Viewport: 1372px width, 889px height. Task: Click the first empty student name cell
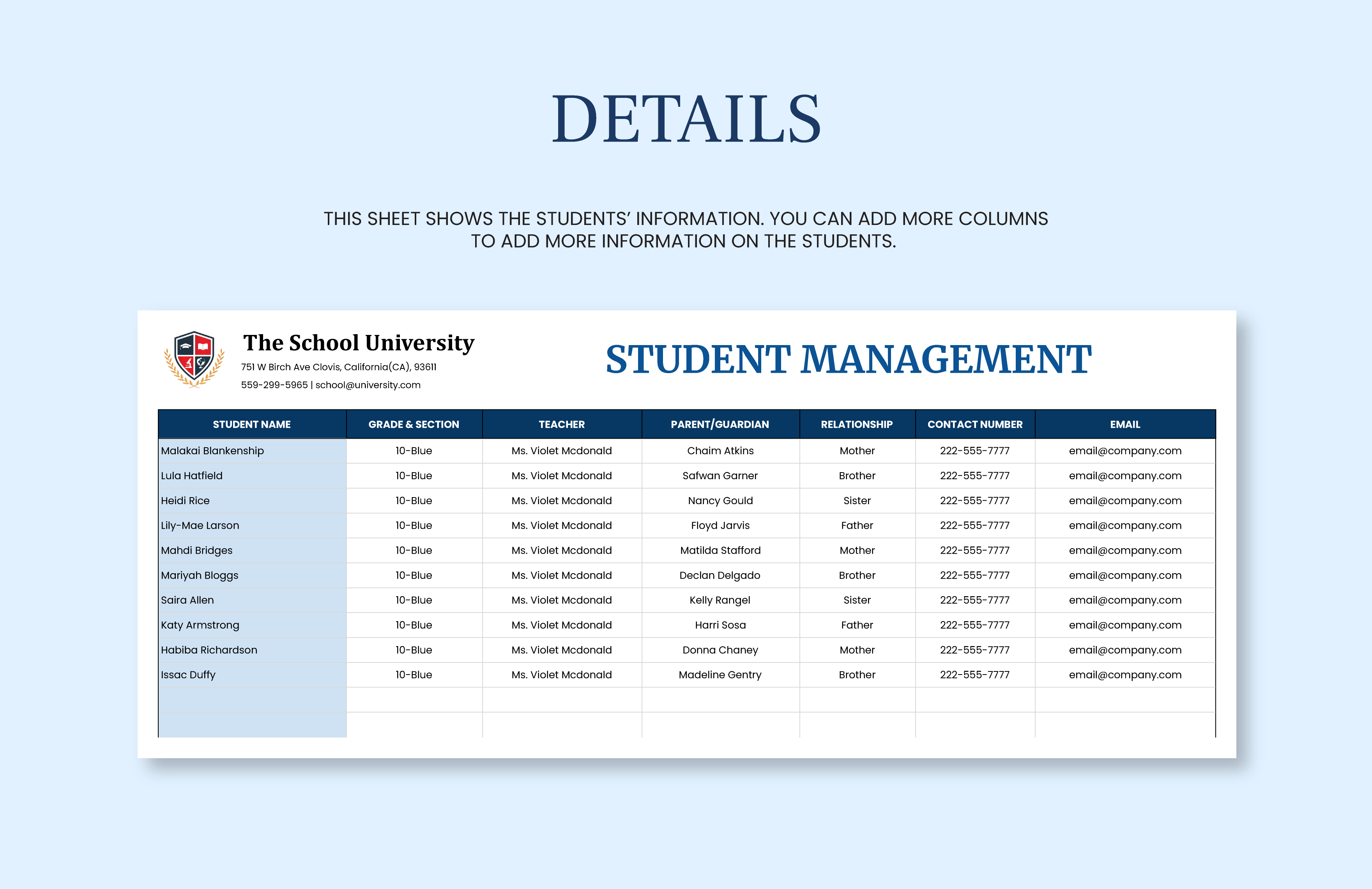[252, 700]
